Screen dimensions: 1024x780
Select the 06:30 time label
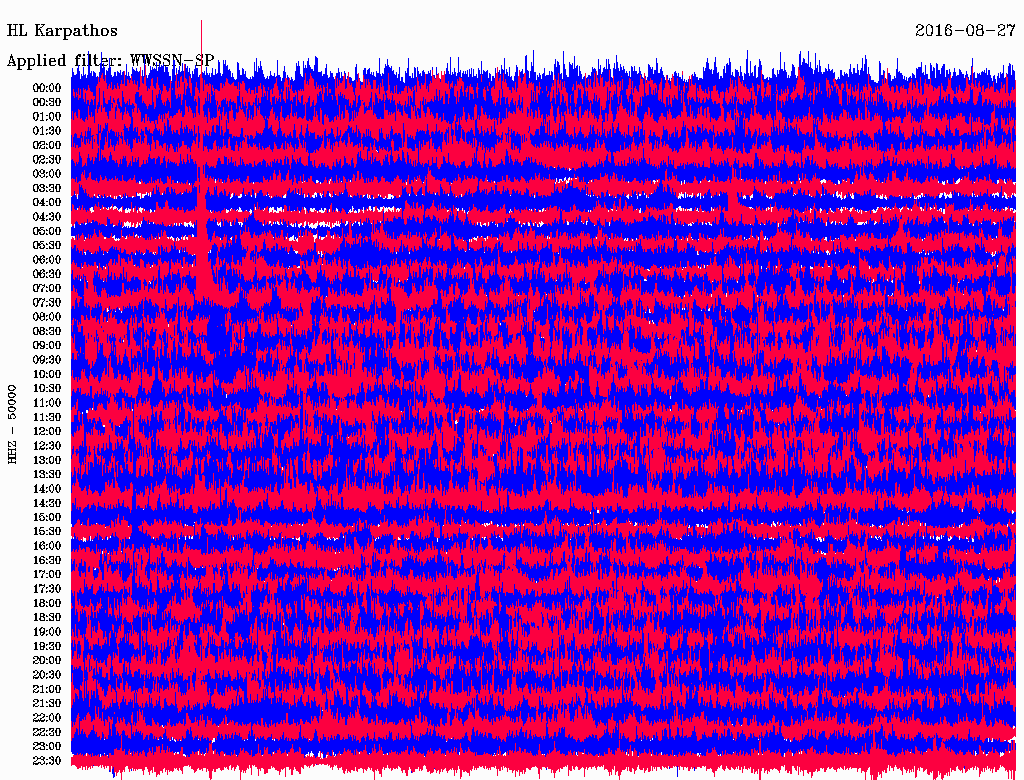tap(47, 274)
